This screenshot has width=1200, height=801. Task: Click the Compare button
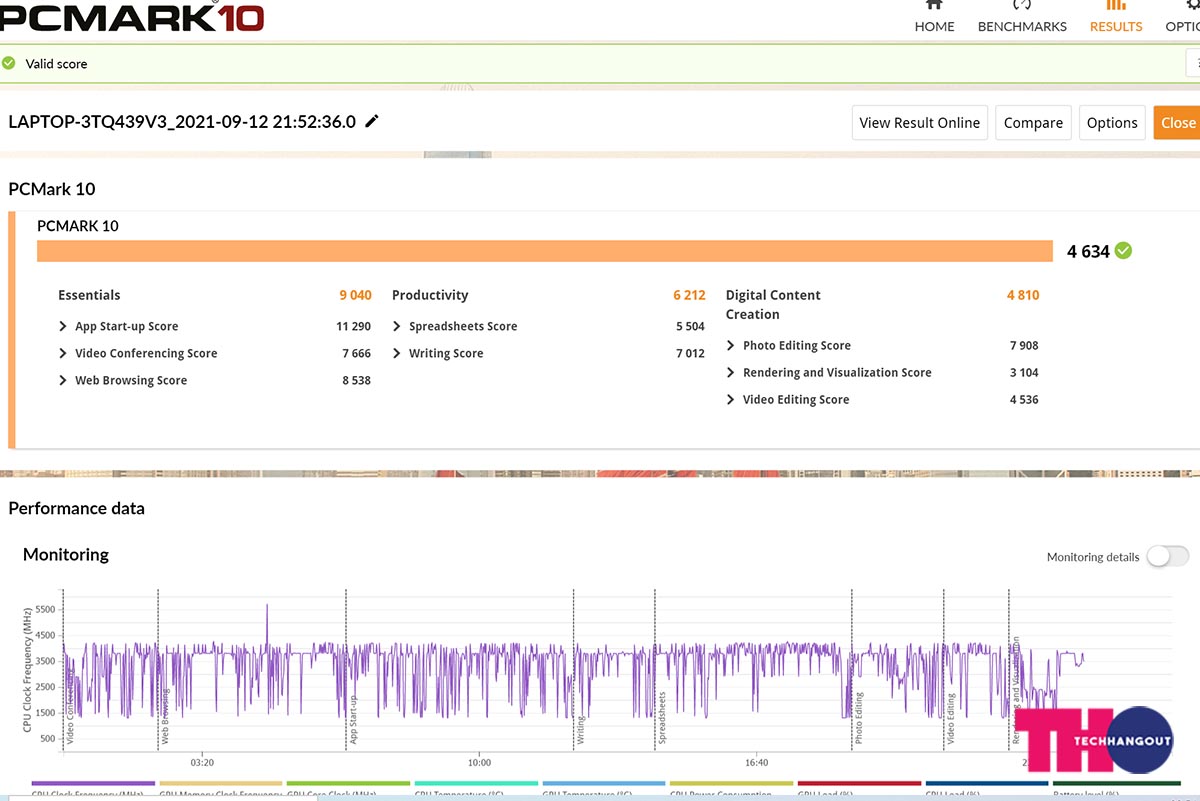(x=1033, y=122)
